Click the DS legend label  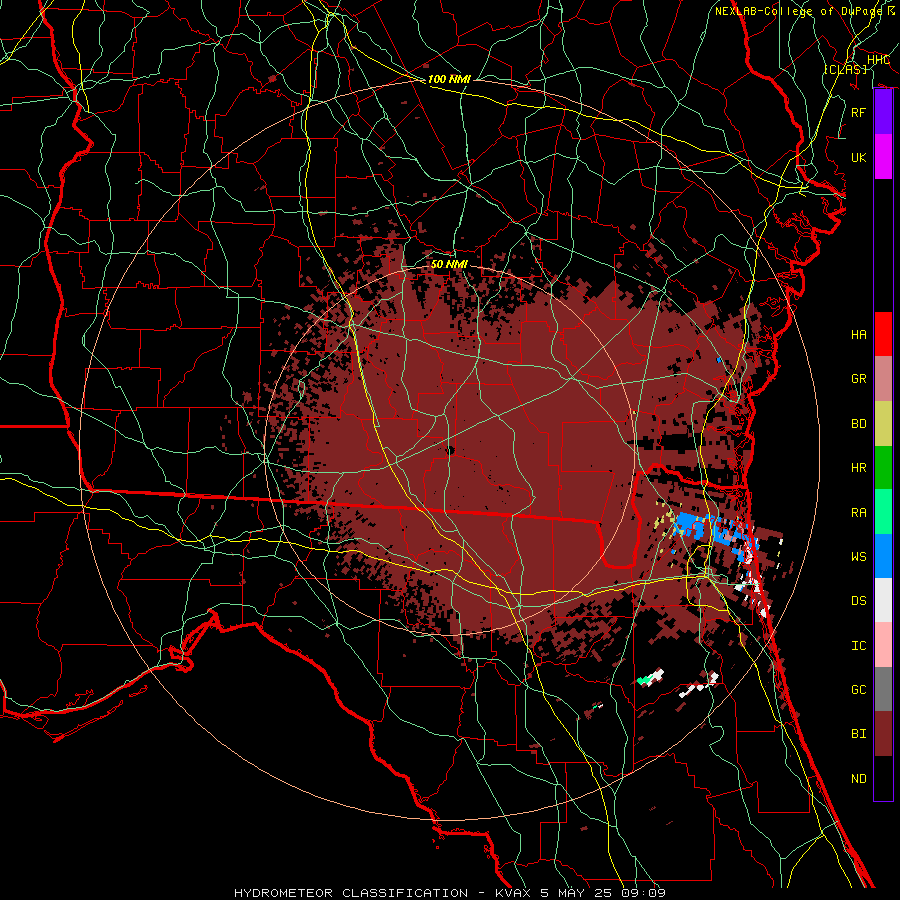(858, 601)
